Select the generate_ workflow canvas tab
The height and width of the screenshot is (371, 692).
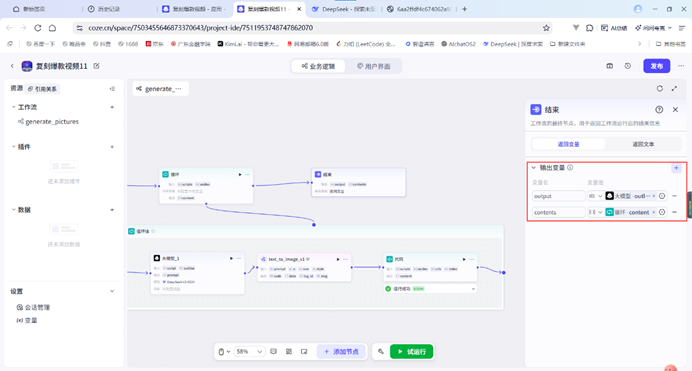(160, 89)
